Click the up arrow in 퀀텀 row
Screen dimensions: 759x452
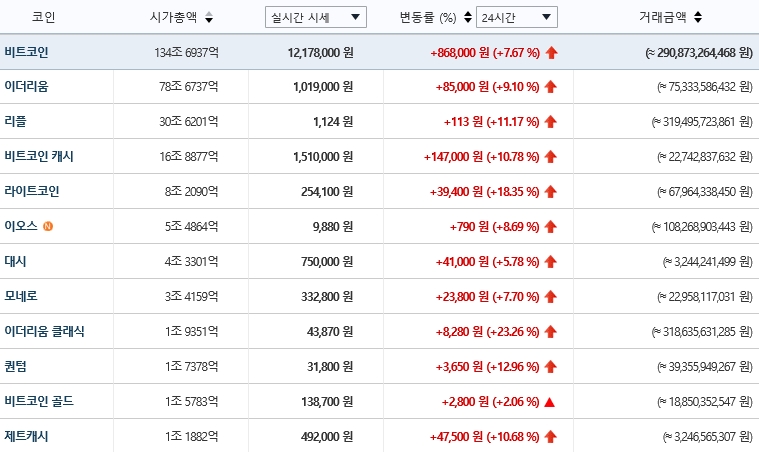pyautogui.click(x=550, y=366)
